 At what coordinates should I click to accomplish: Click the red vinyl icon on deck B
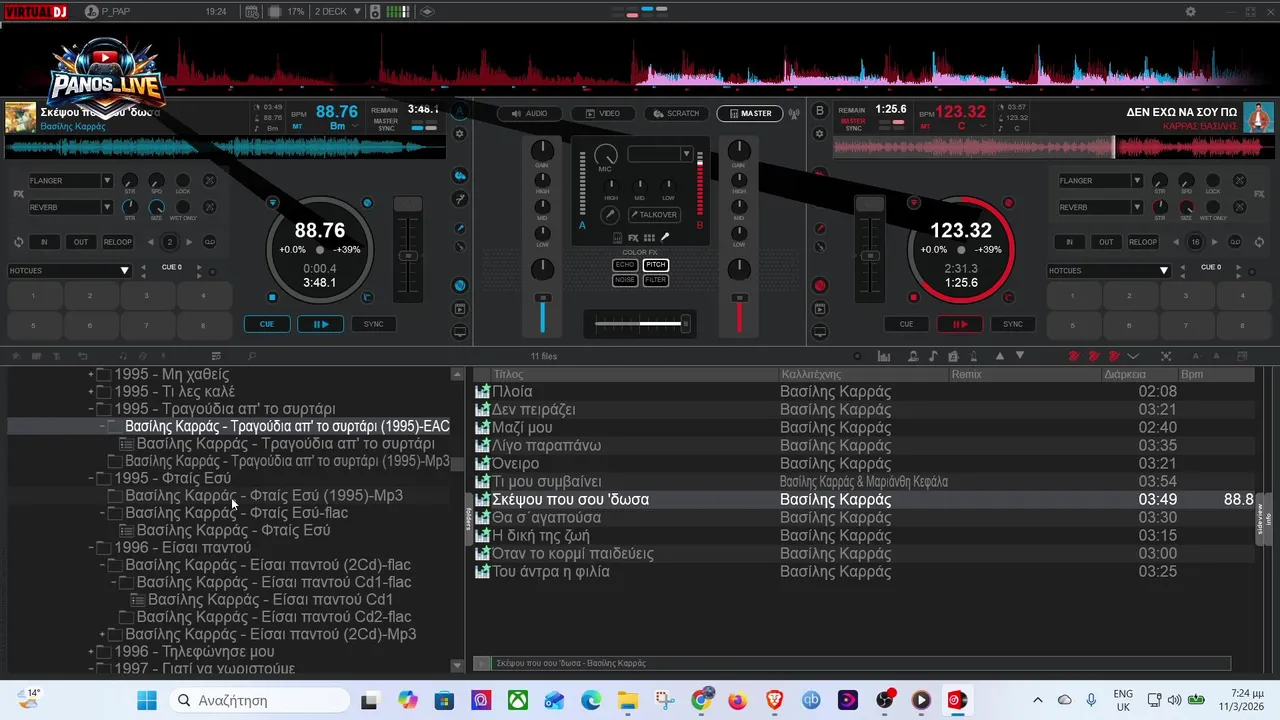coord(820,285)
